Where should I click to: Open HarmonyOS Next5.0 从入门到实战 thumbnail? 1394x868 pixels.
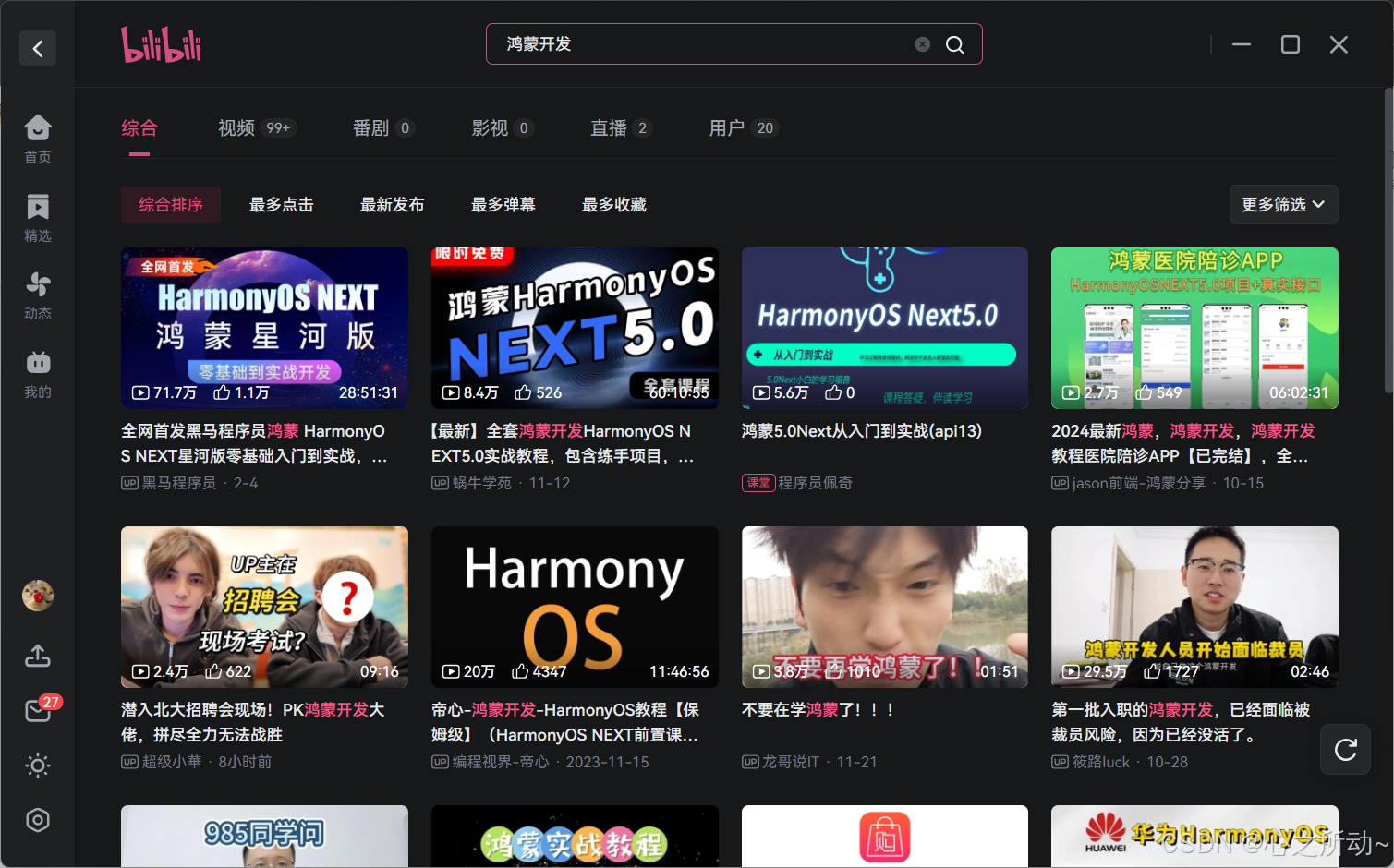pos(885,328)
